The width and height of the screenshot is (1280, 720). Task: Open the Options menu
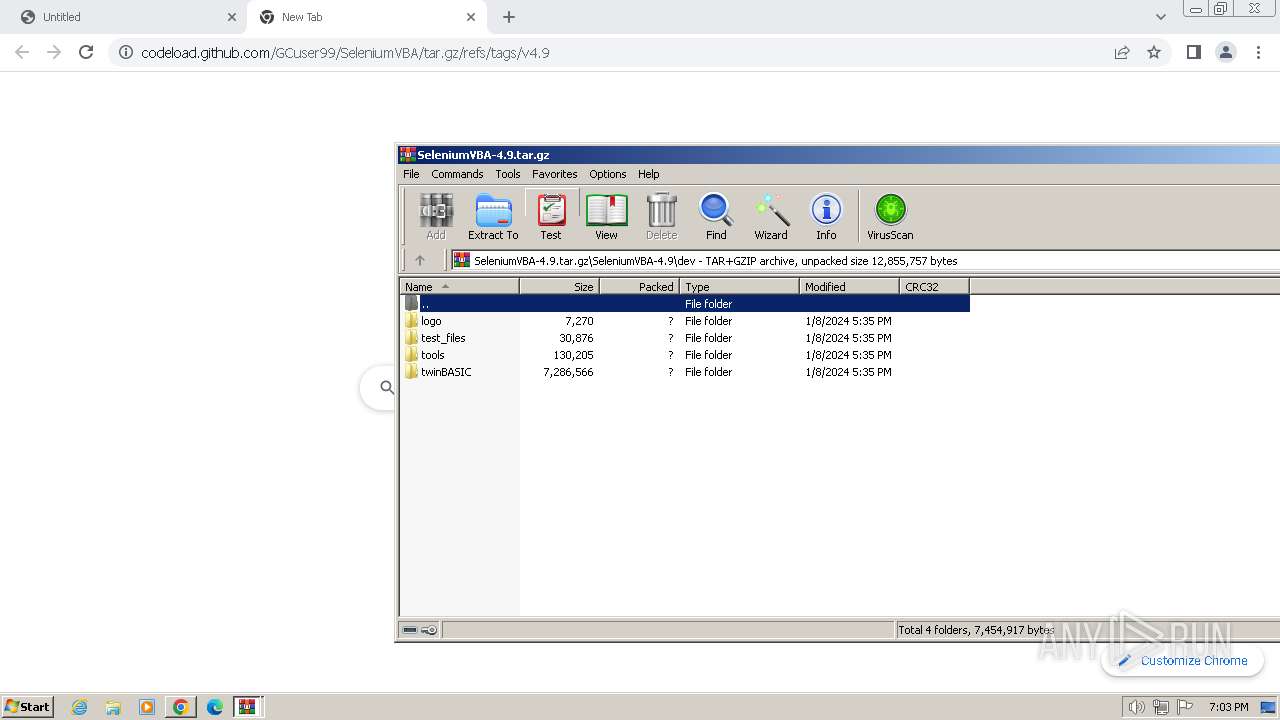(x=607, y=174)
